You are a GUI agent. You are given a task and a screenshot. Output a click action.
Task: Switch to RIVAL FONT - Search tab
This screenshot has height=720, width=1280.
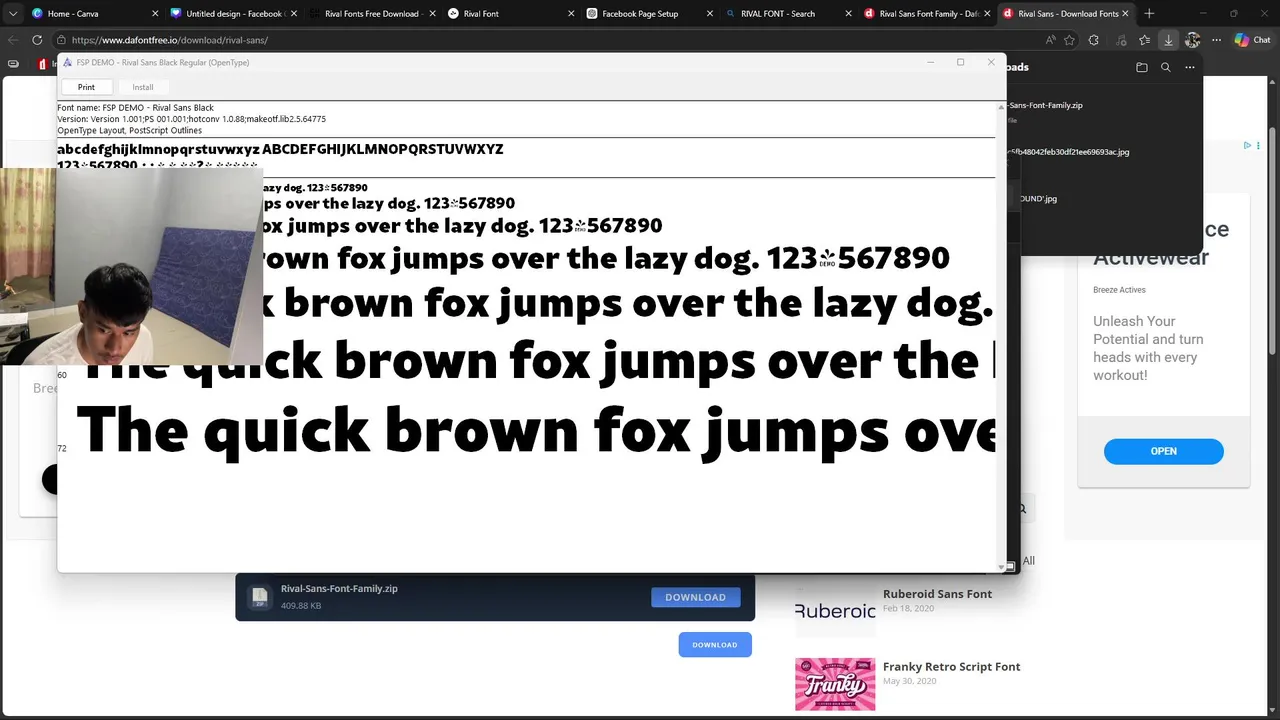coord(786,14)
